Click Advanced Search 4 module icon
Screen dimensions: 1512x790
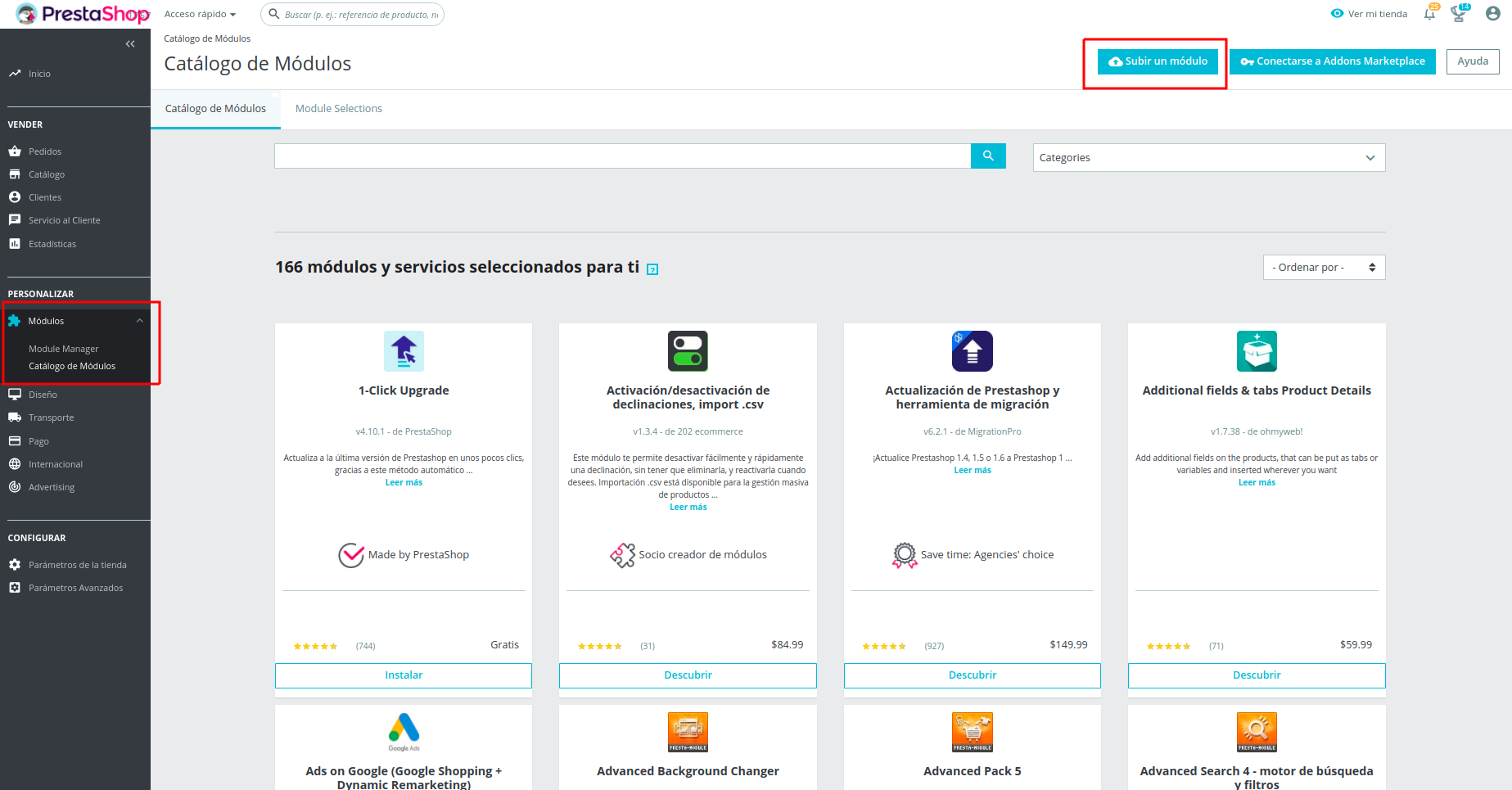coord(1257,732)
